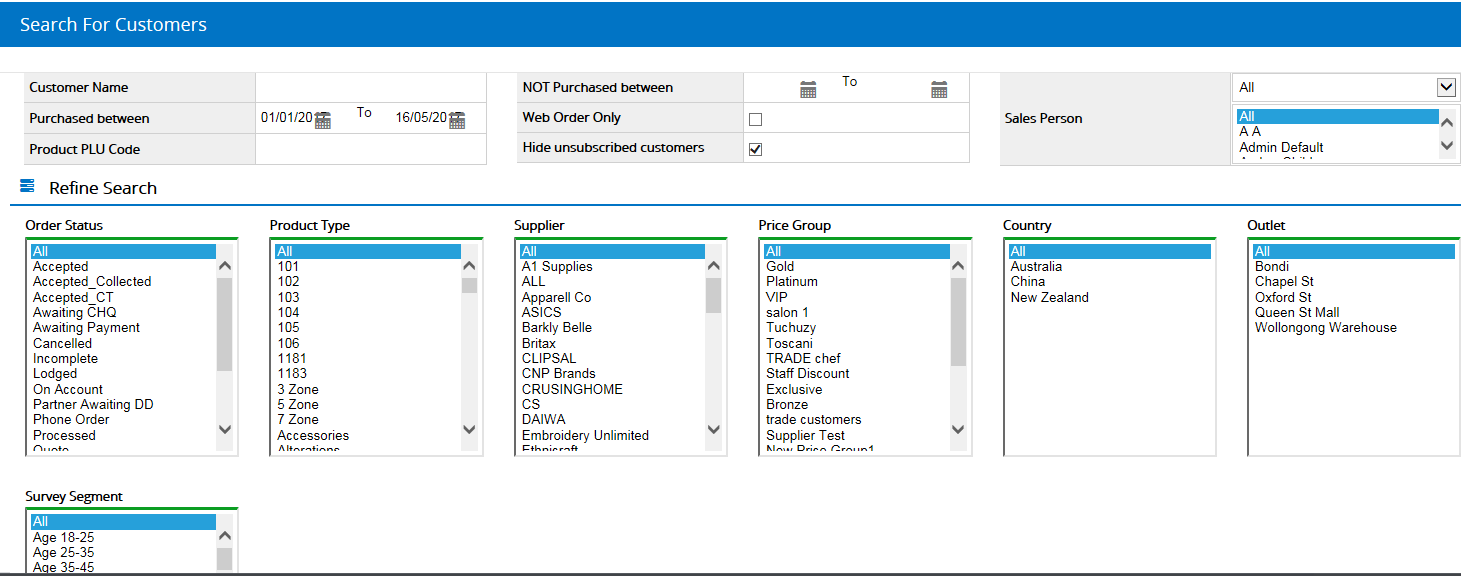Open calendar for NOT Purchased between end date
The width and height of the screenshot is (1461, 576).
tap(939, 90)
